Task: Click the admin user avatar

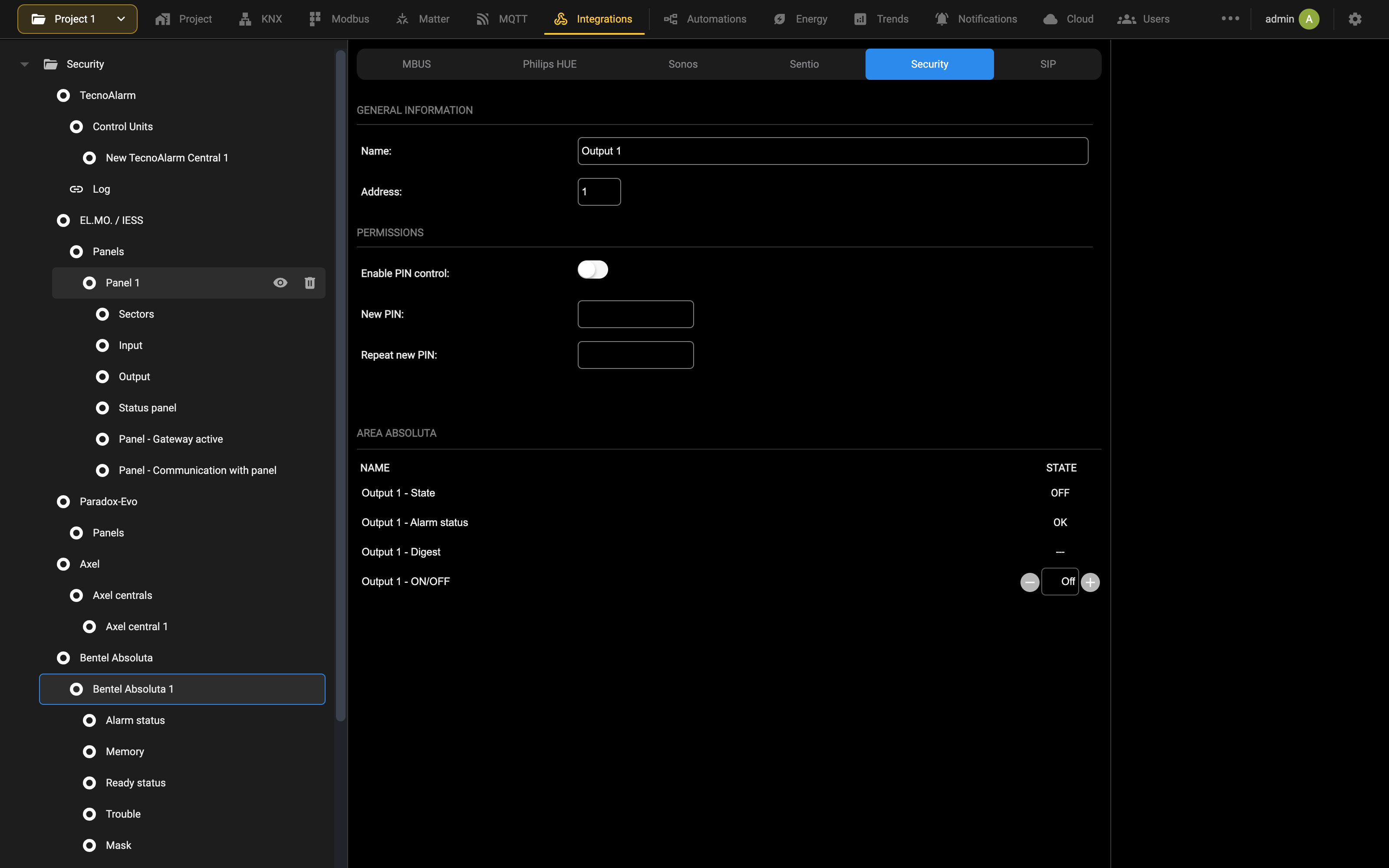Action: 1309,19
